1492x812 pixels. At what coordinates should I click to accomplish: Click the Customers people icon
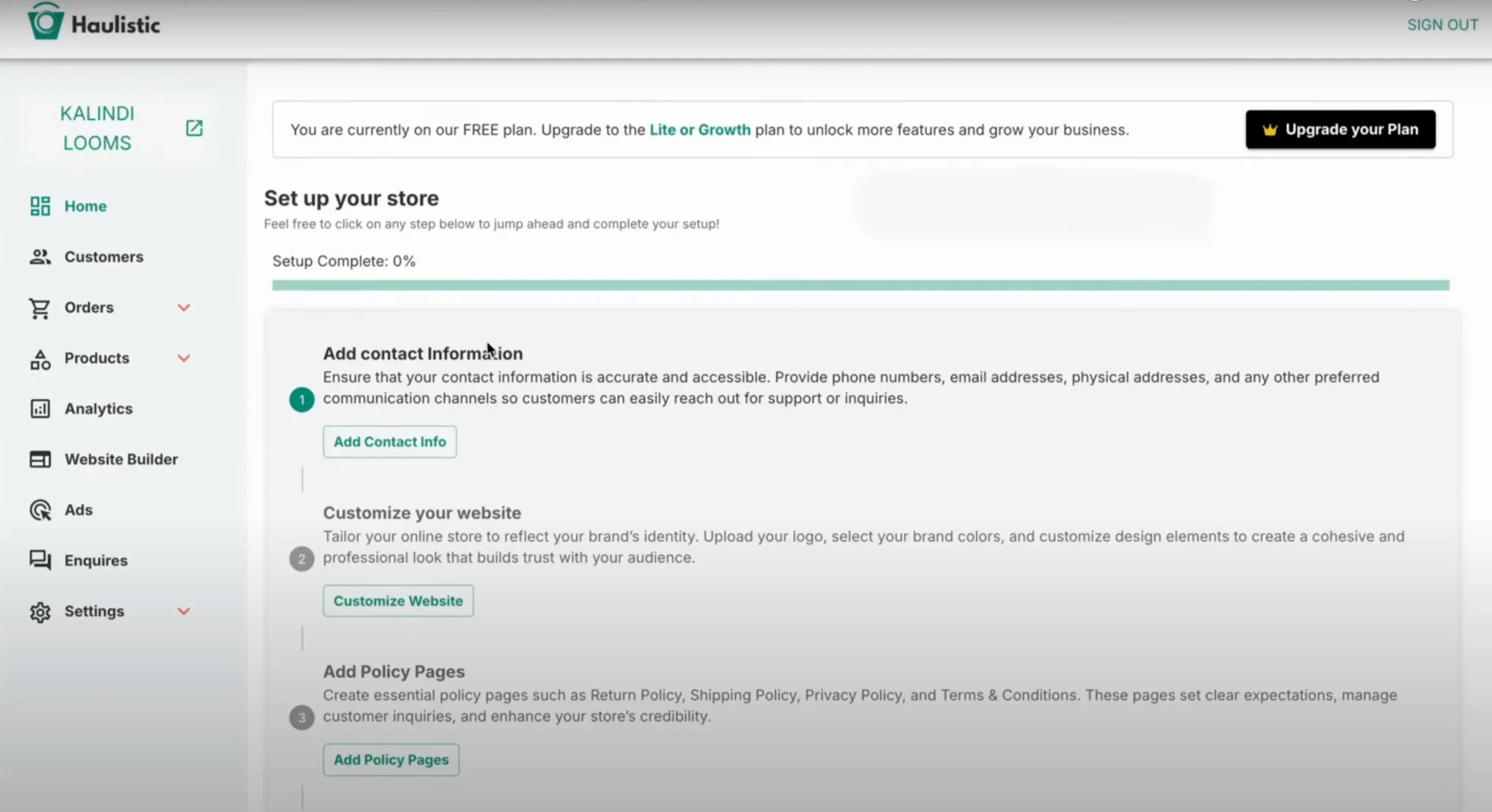coord(40,257)
